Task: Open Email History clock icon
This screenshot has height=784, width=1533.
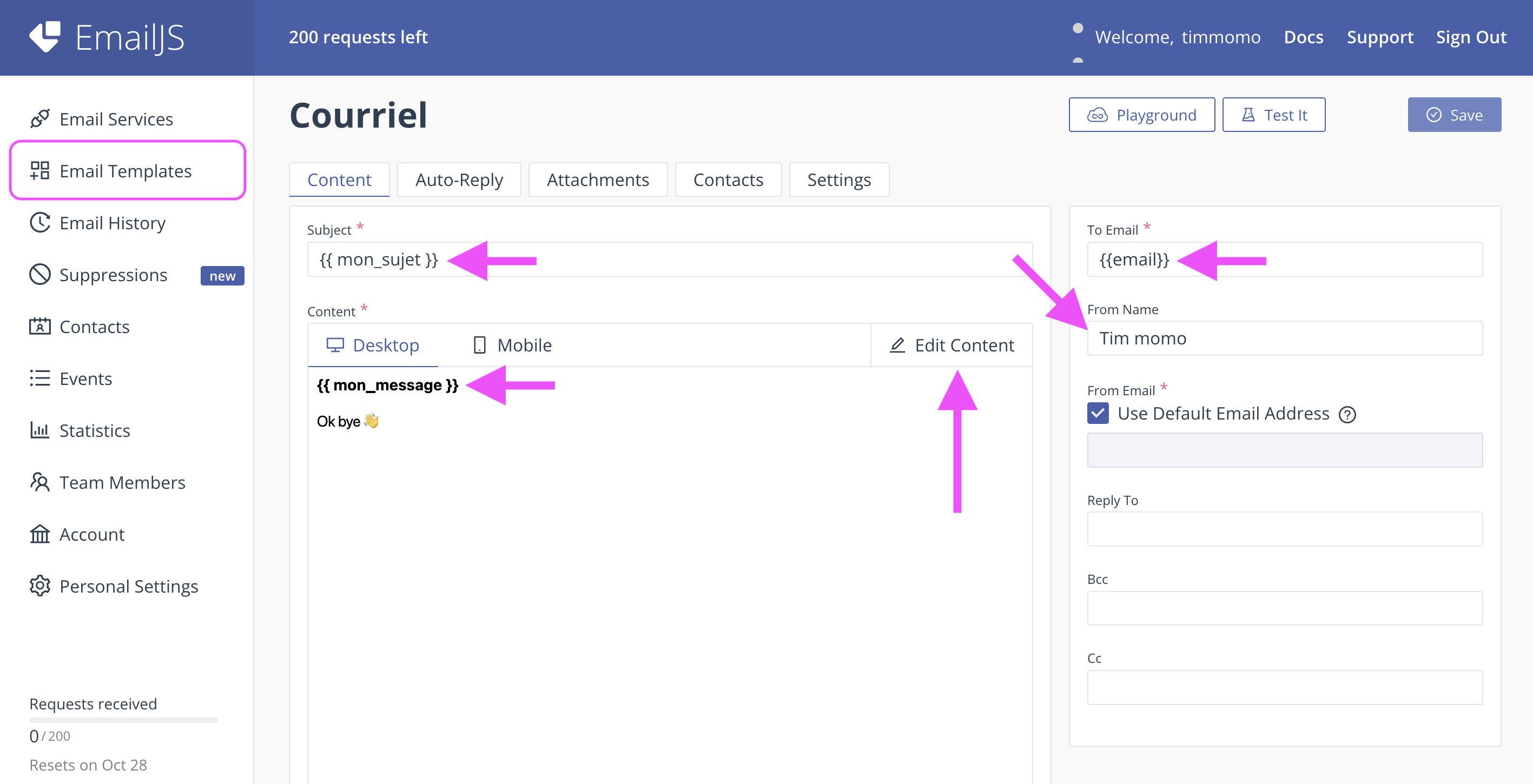Action: tap(39, 223)
